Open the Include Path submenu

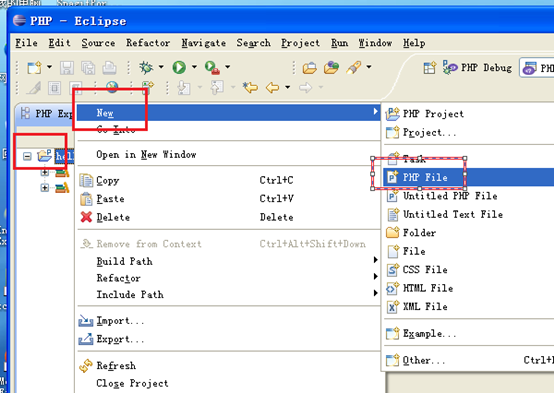tap(229, 294)
